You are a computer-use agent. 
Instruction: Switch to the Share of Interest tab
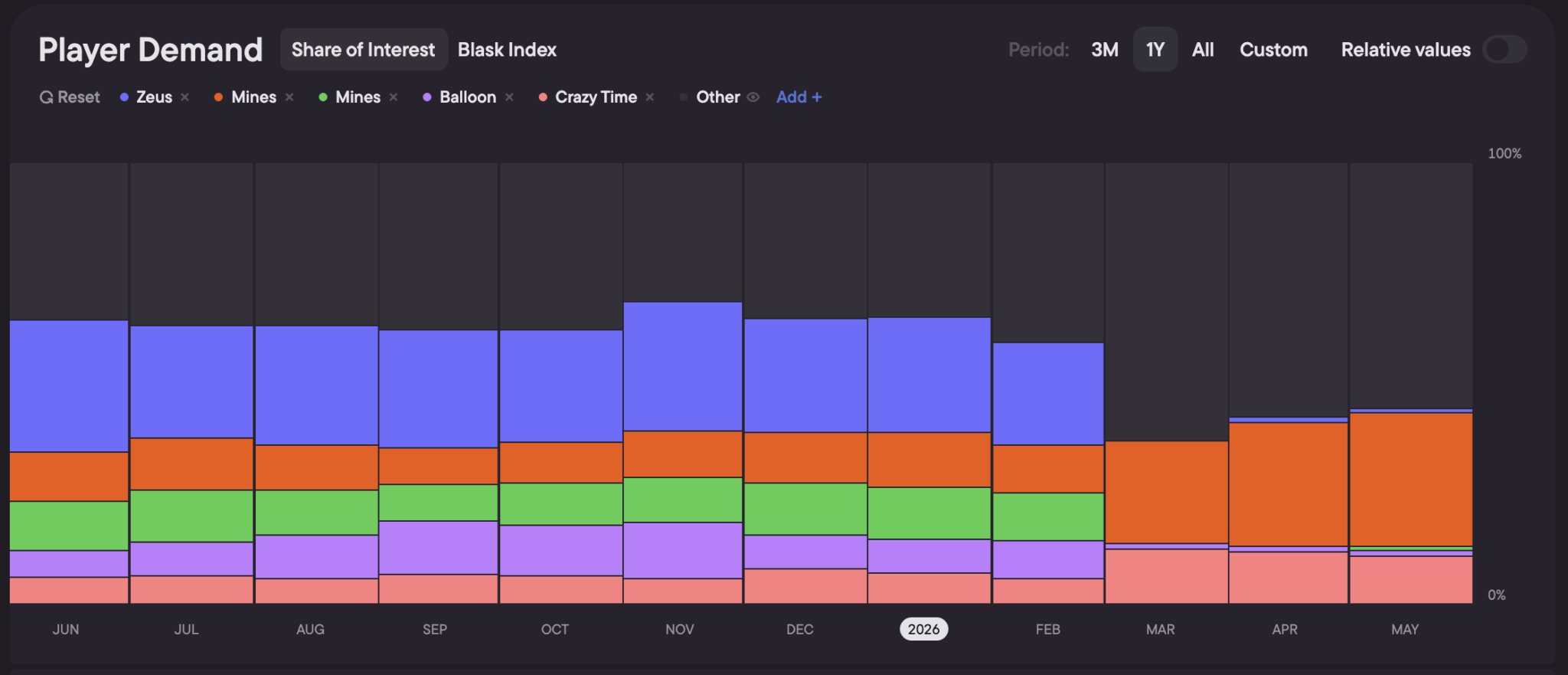pos(363,50)
